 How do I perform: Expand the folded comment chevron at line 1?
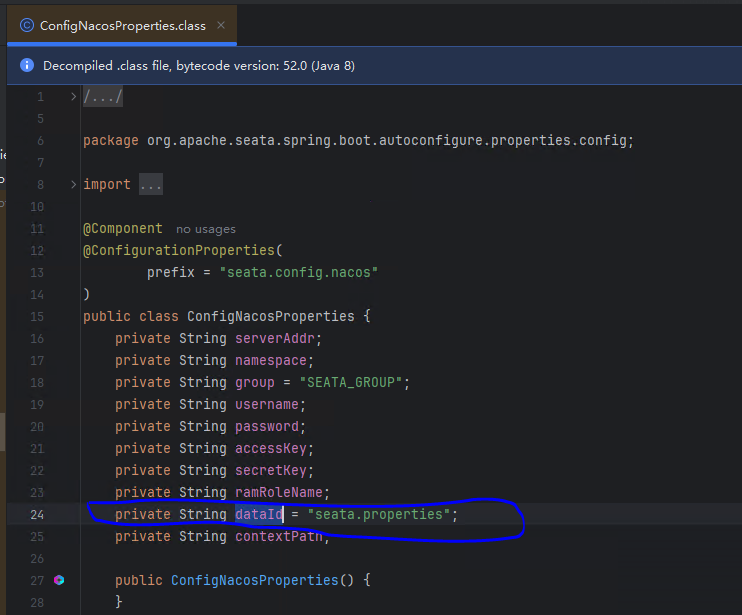[x=73, y=97]
